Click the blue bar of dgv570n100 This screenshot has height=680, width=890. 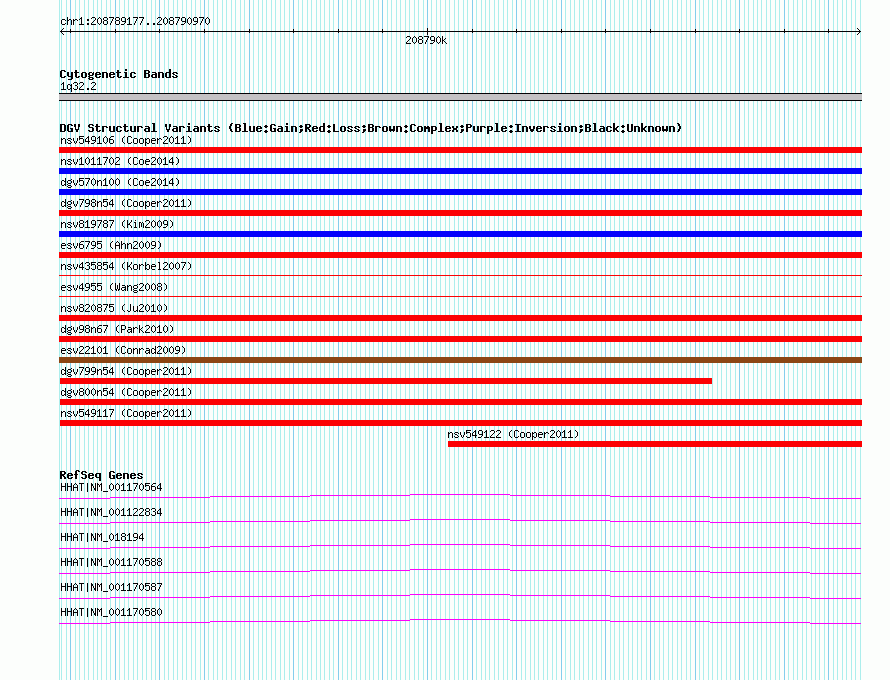[x=460, y=192]
